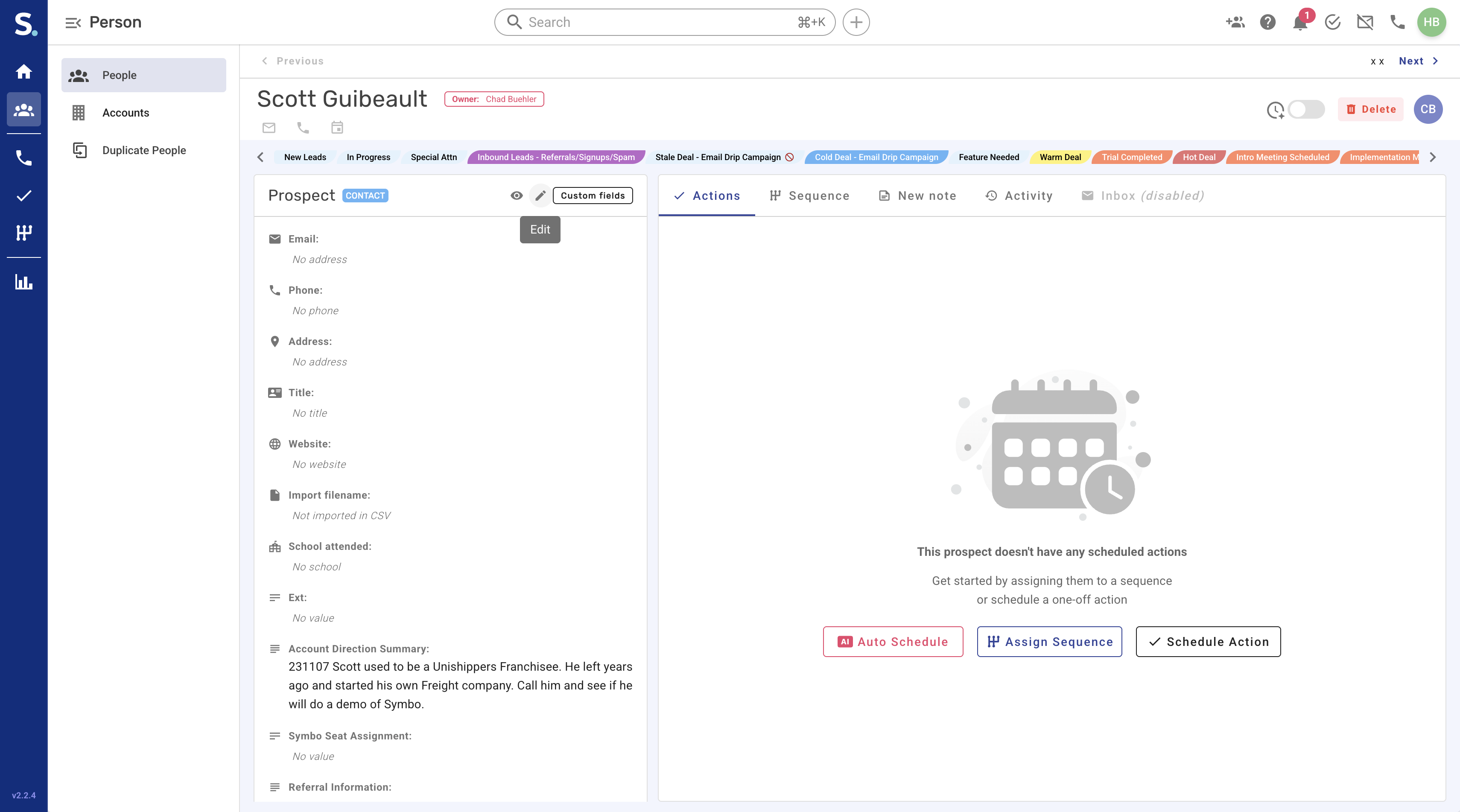Image resolution: width=1460 pixels, height=812 pixels.
Task: Click the phone dialer icon in top bar
Action: point(1398,23)
